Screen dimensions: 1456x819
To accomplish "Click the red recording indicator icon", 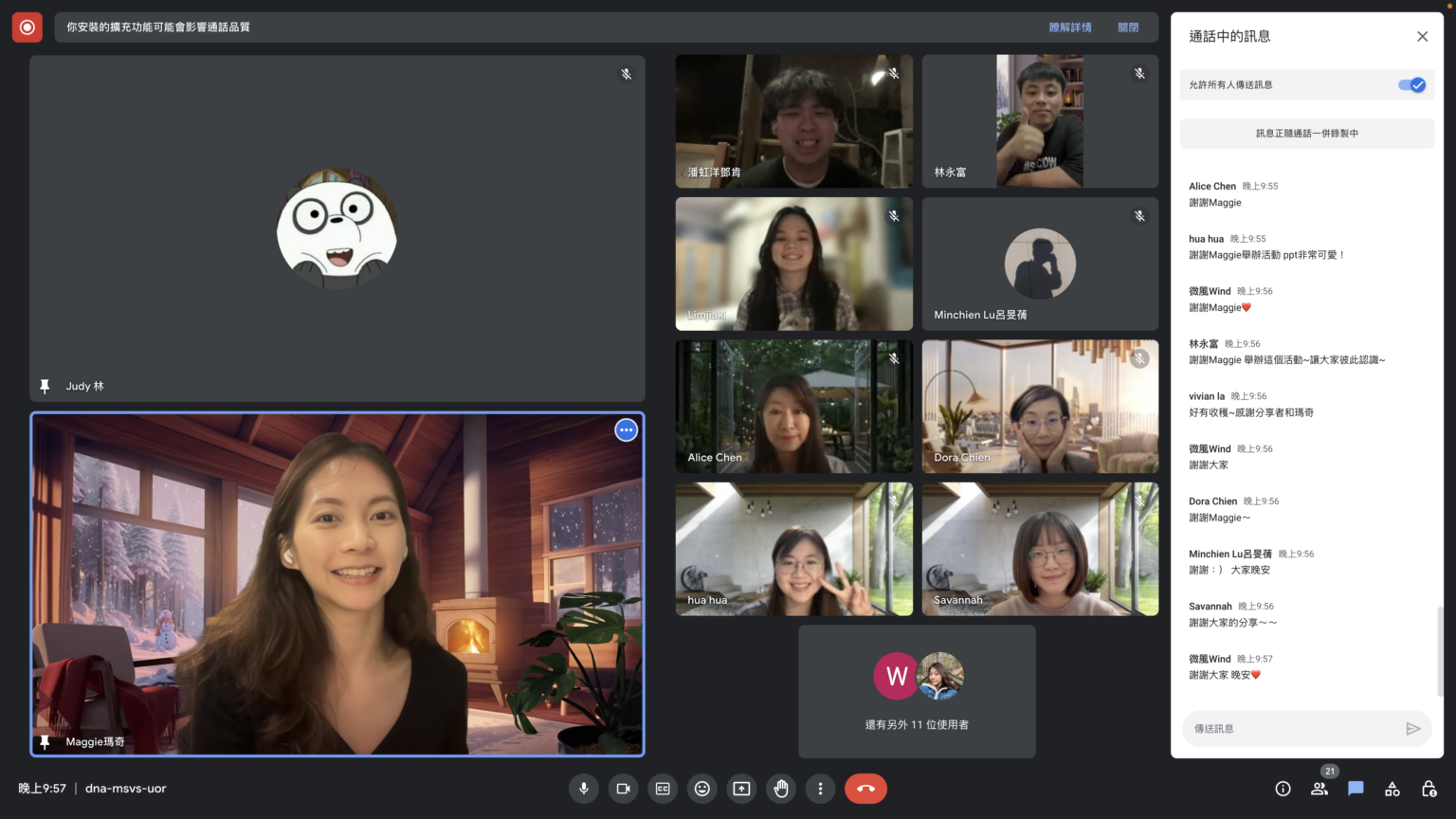I will click(27, 27).
